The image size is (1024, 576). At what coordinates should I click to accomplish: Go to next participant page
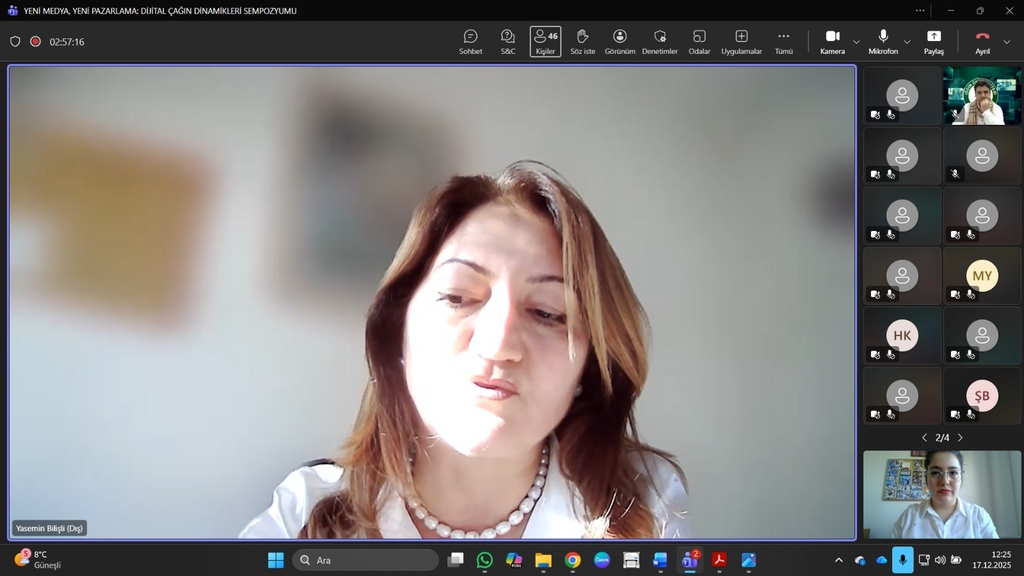960,438
